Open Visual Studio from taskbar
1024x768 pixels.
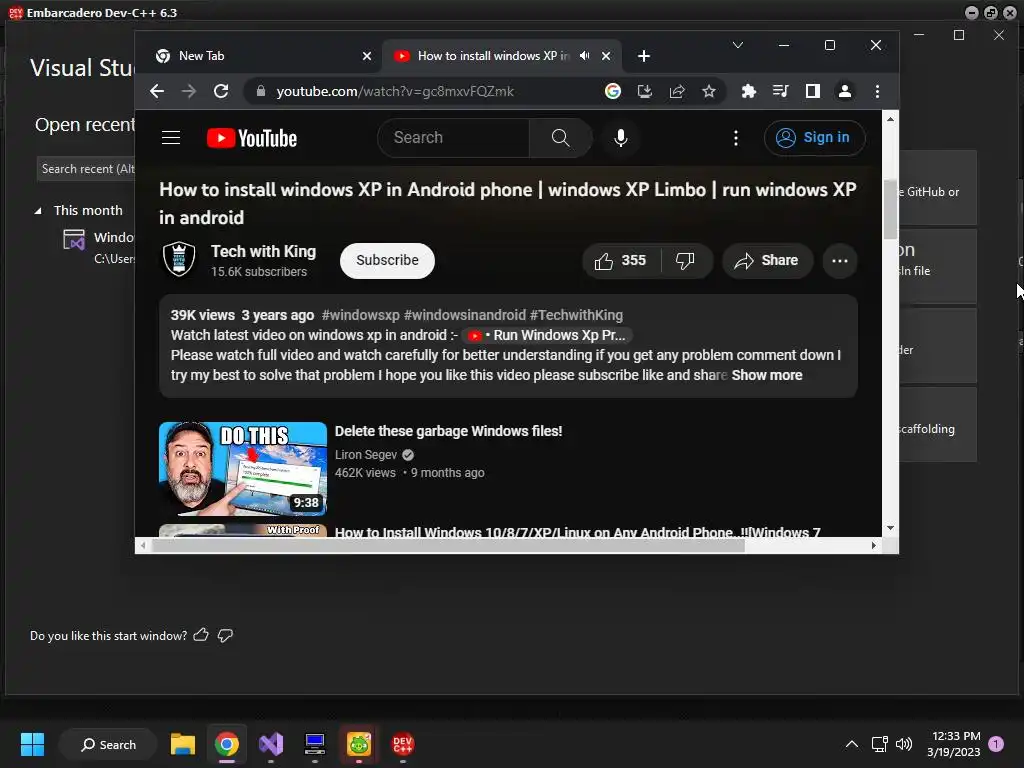coord(271,744)
